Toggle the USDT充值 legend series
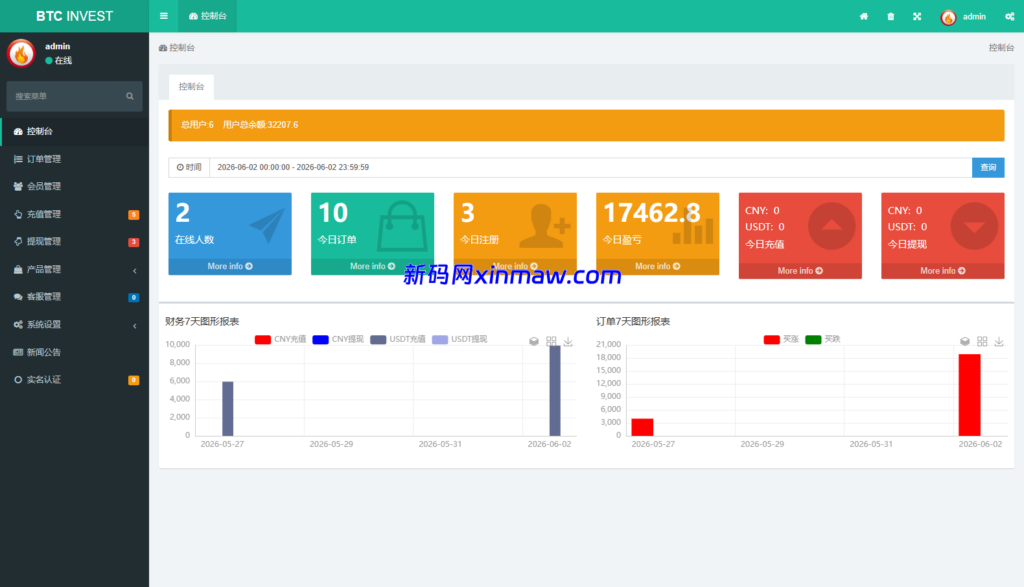 pyautogui.click(x=398, y=339)
